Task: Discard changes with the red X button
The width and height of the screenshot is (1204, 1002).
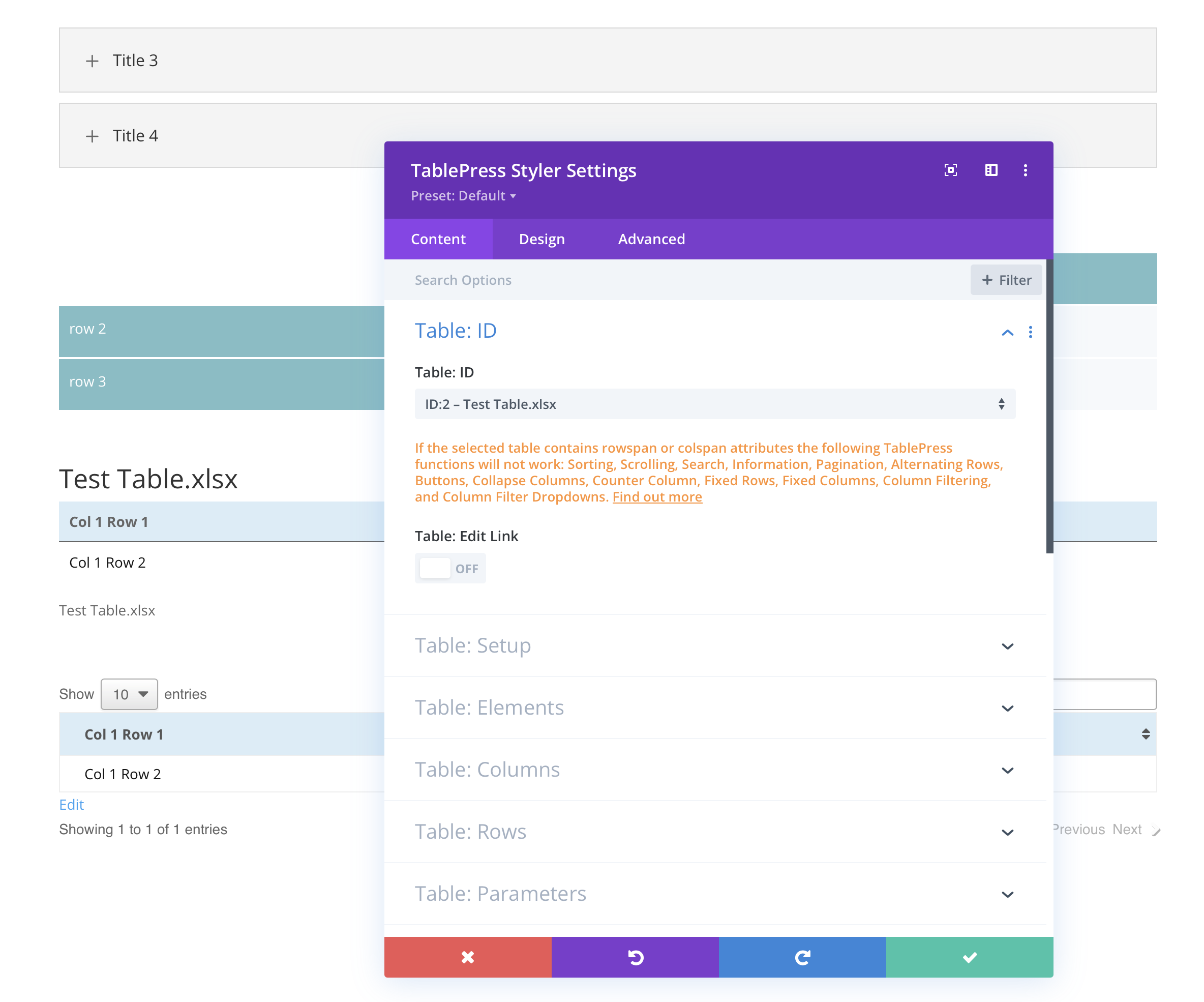Action: point(468,957)
